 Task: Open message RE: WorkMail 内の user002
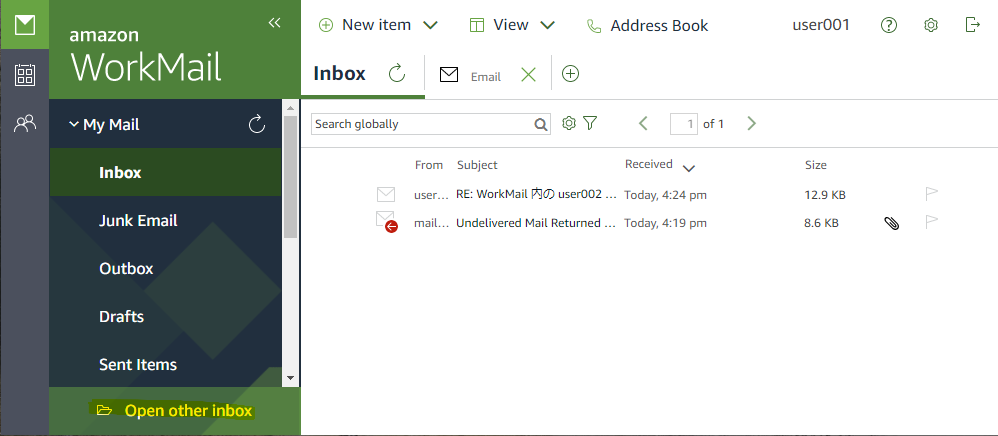click(536, 195)
